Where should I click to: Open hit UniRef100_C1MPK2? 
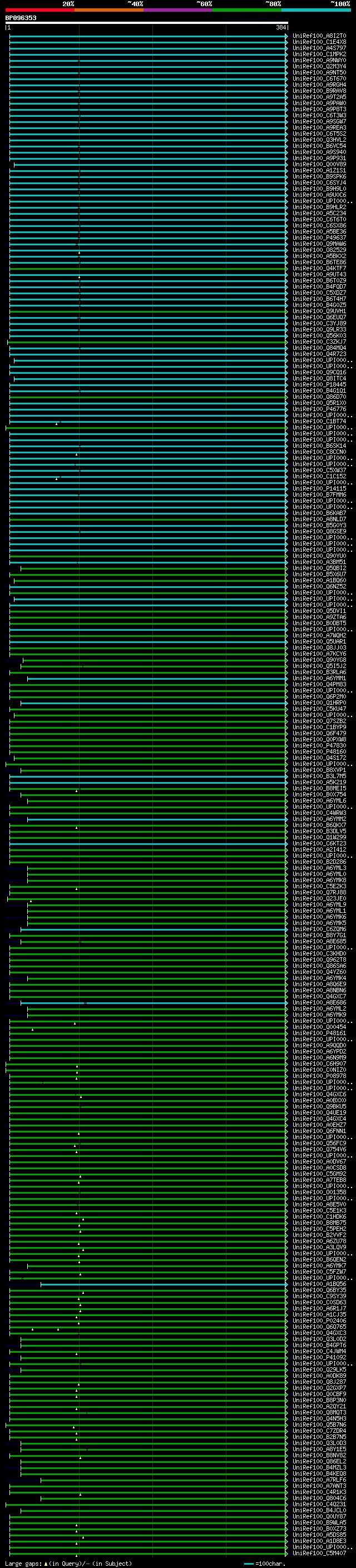coord(319,54)
